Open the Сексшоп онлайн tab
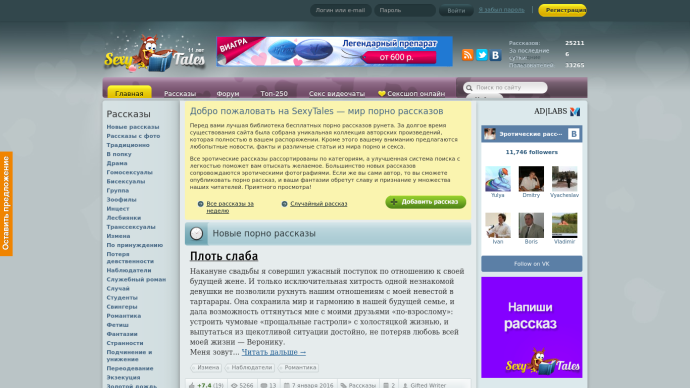The width and height of the screenshot is (690, 388). pos(411,93)
